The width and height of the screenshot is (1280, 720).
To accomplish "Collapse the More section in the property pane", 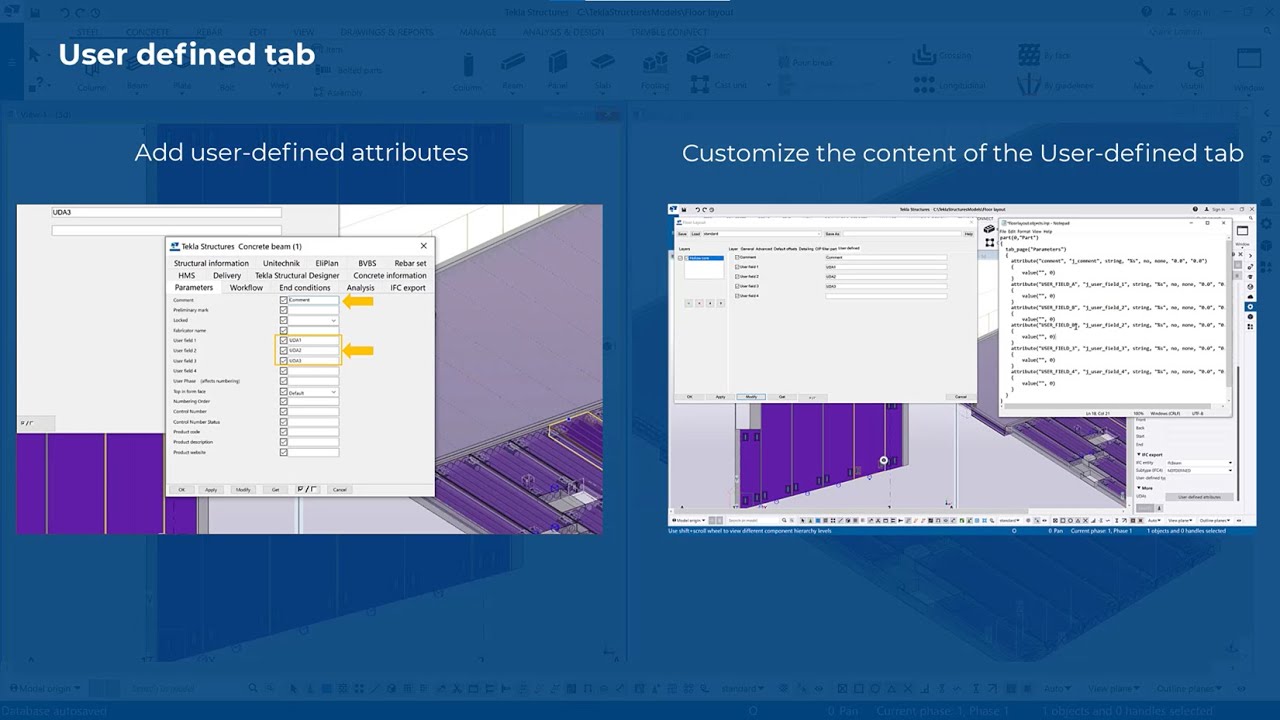I will click(1141, 488).
